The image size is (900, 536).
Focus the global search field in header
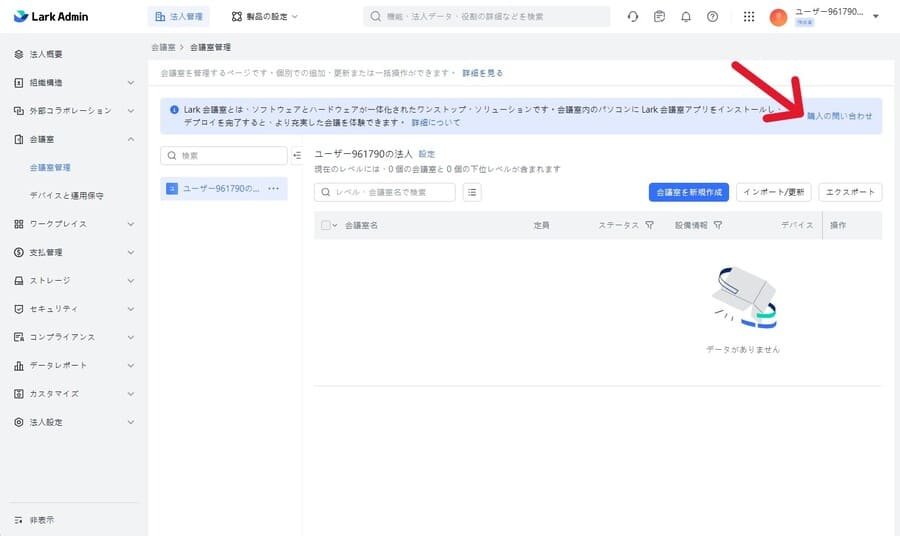point(487,17)
